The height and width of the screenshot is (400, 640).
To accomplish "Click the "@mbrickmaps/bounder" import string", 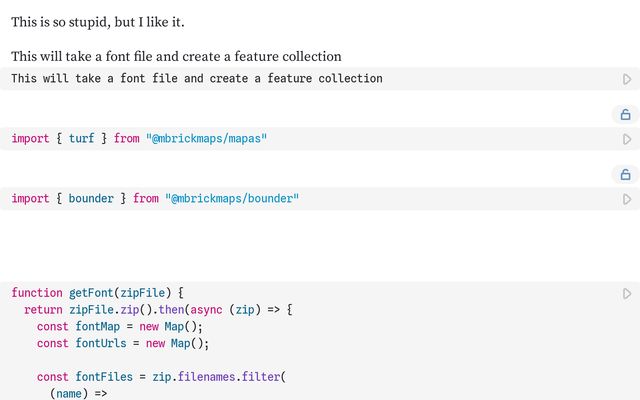I will [x=231, y=199].
